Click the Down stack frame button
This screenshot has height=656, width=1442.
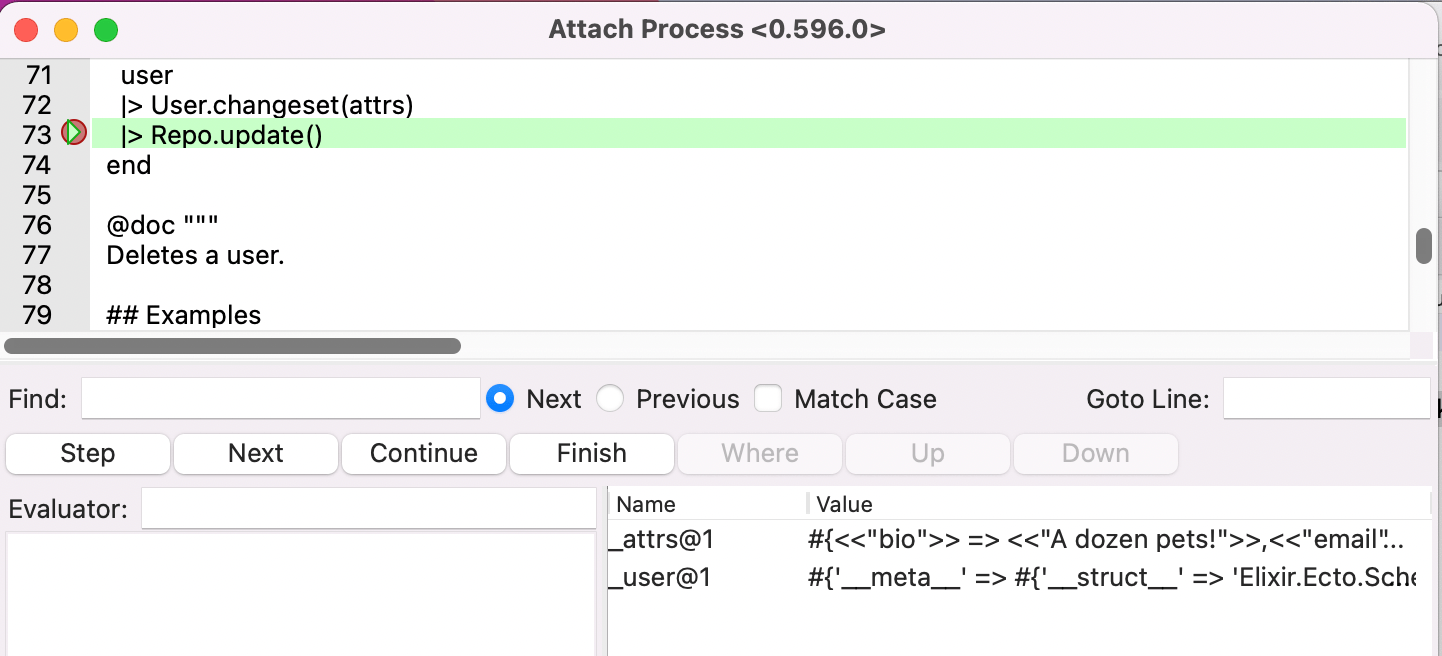click(x=1095, y=453)
